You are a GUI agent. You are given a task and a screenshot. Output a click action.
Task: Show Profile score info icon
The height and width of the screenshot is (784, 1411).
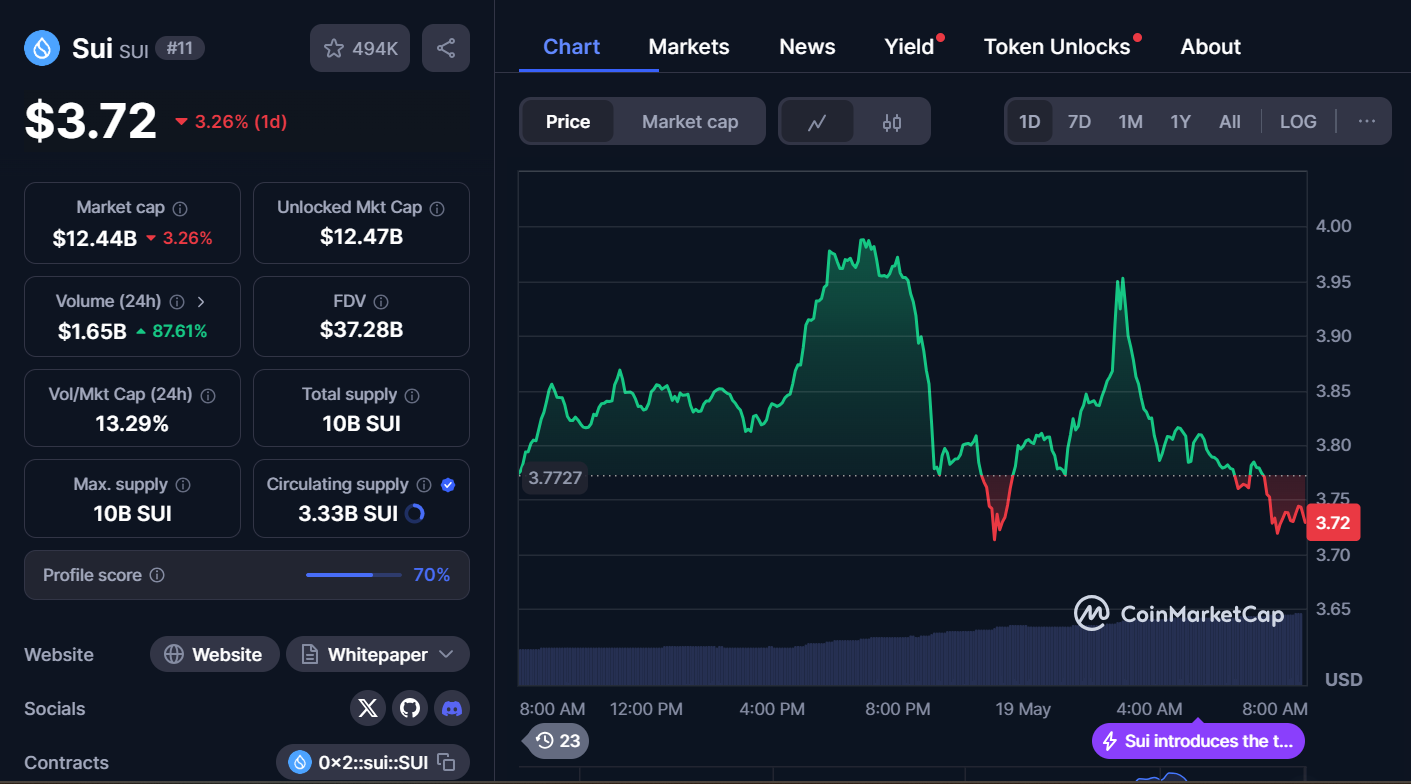click(157, 575)
